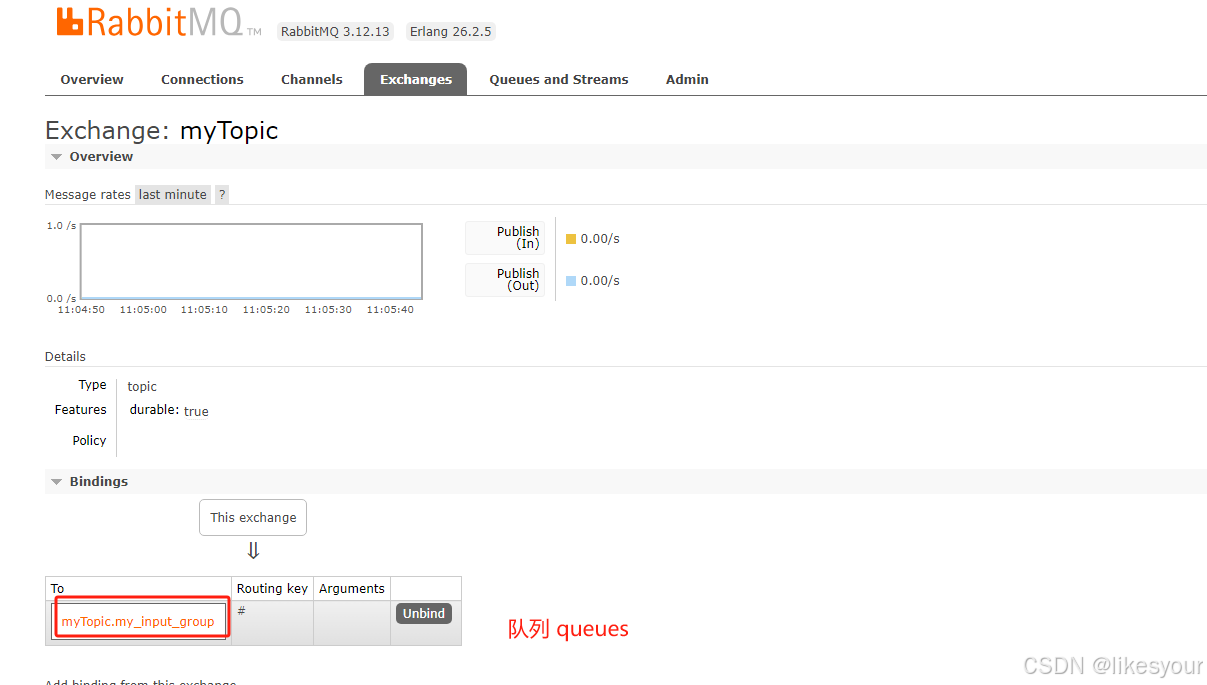Open the Overview tab
The width and height of the screenshot is (1207, 685).
point(92,79)
